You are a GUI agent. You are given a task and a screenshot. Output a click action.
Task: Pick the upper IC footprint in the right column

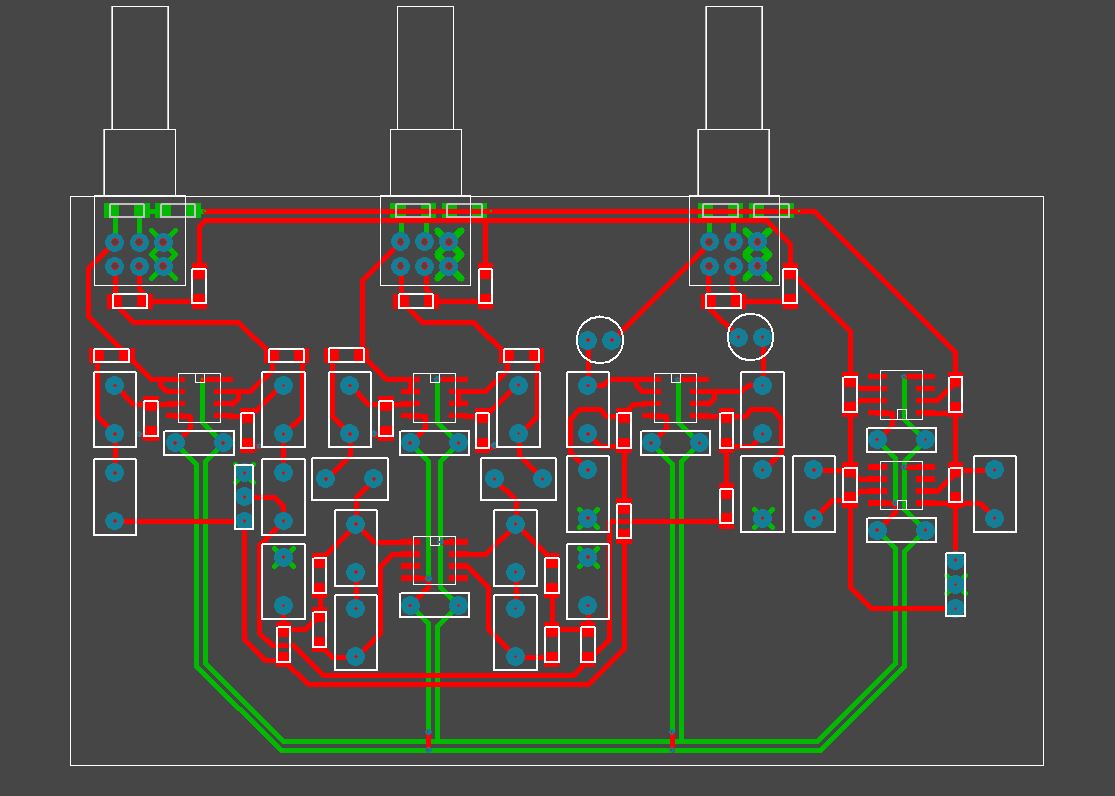tap(901, 394)
